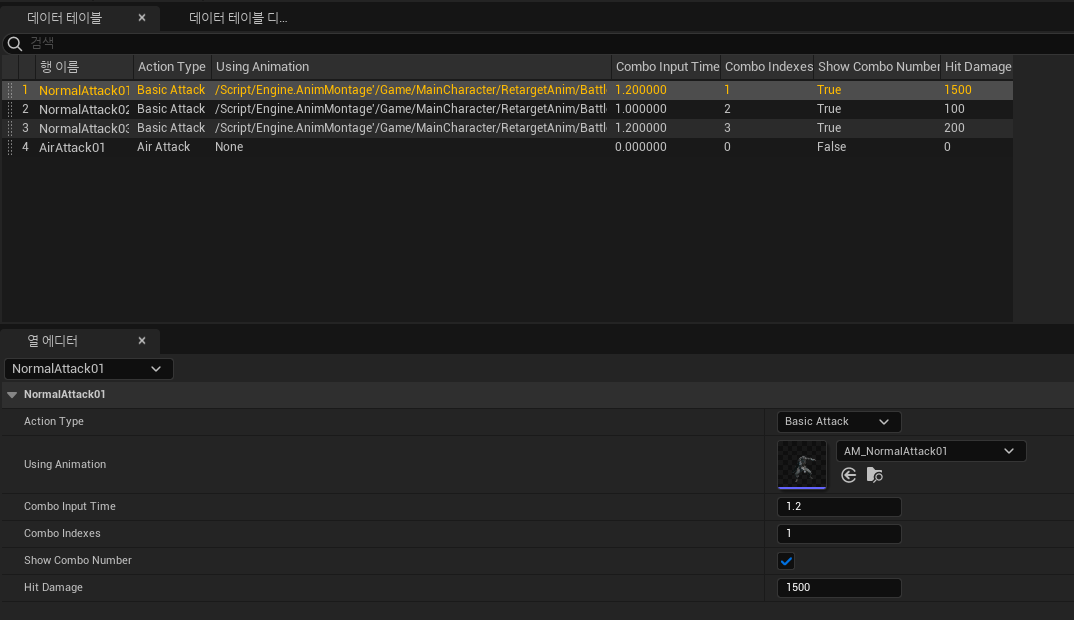Browse to AM_NormalAttack01 asset in content browser

click(875, 475)
